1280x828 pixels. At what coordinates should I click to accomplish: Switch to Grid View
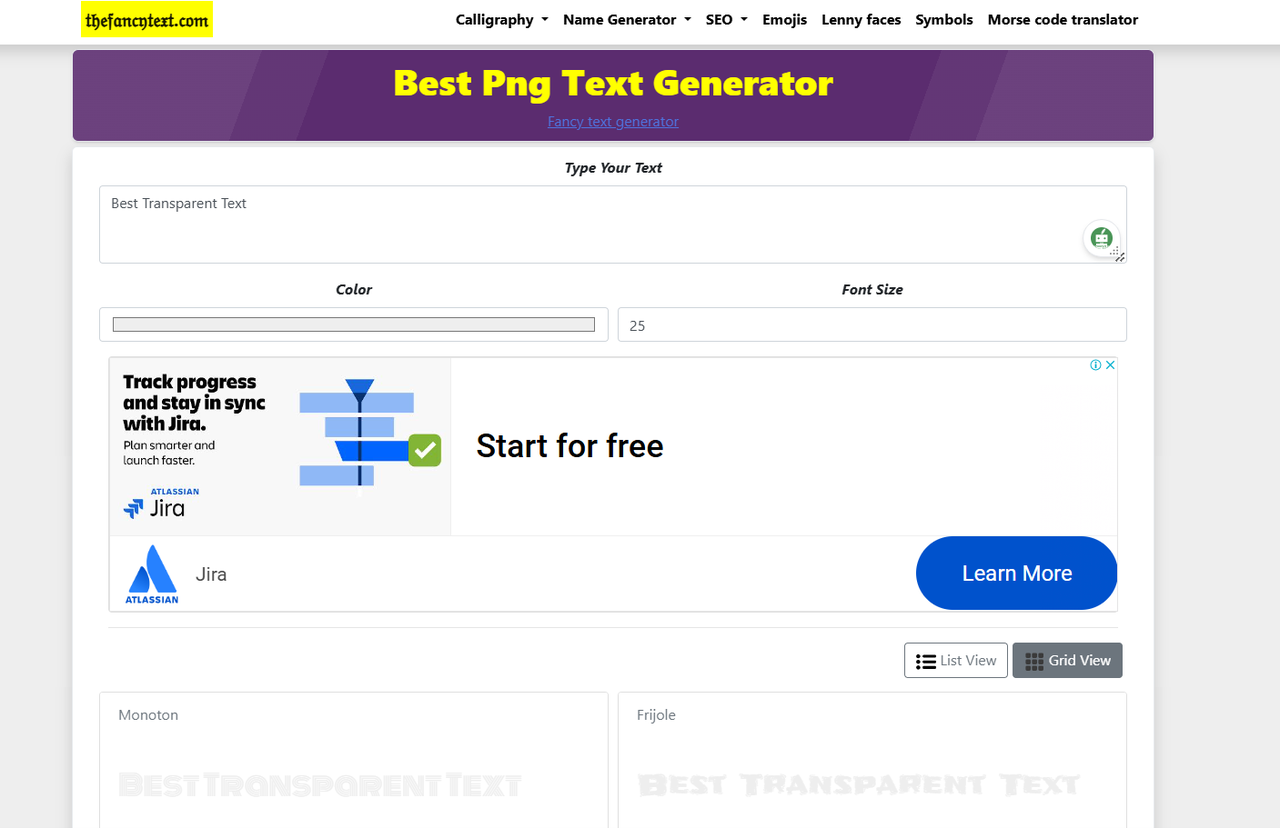click(x=1067, y=660)
